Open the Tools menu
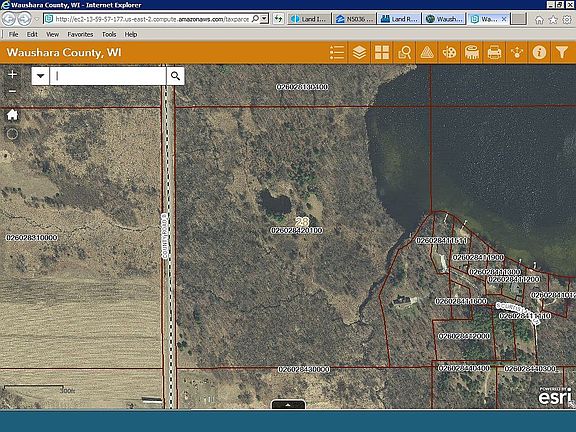The height and width of the screenshot is (432, 576). pos(109,34)
